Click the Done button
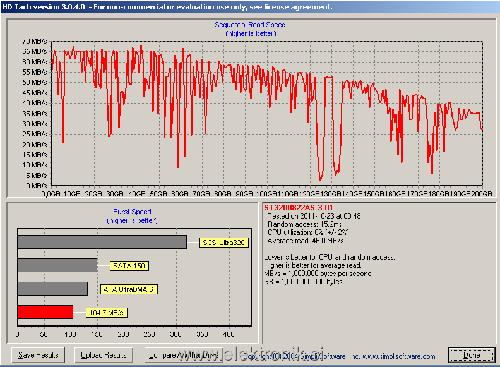Screen dimensions: 500x367 tap(472, 355)
